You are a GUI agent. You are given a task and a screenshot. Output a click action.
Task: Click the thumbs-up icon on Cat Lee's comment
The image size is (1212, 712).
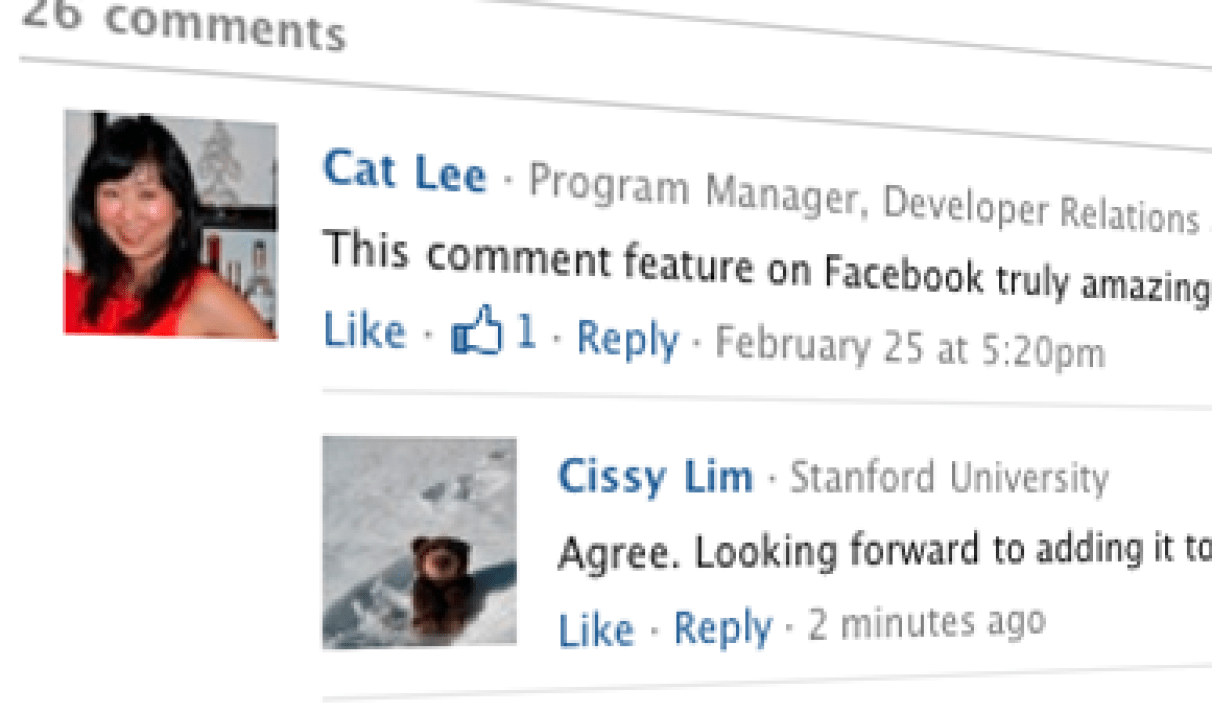[x=477, y=334]
